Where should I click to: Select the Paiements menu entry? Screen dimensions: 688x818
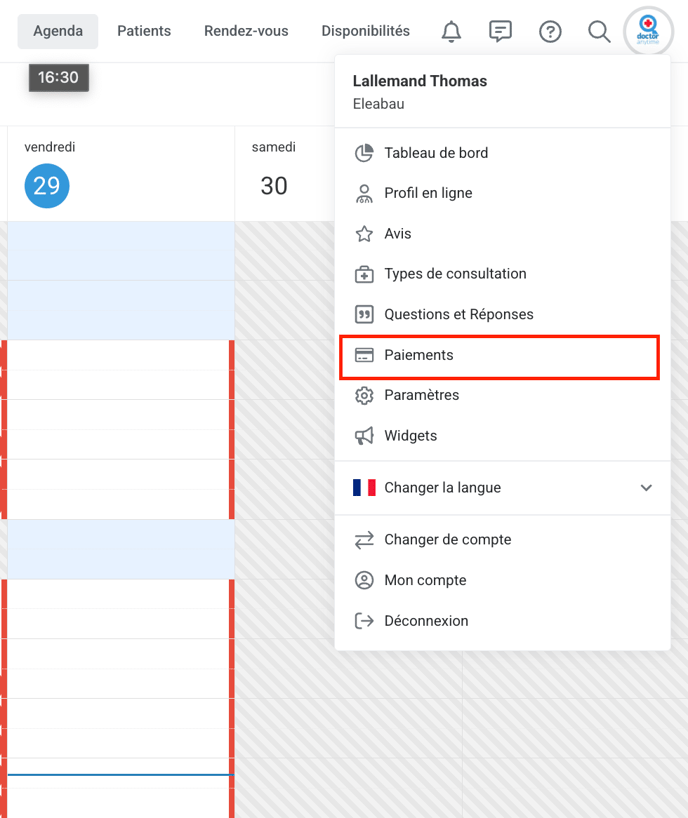500,355
